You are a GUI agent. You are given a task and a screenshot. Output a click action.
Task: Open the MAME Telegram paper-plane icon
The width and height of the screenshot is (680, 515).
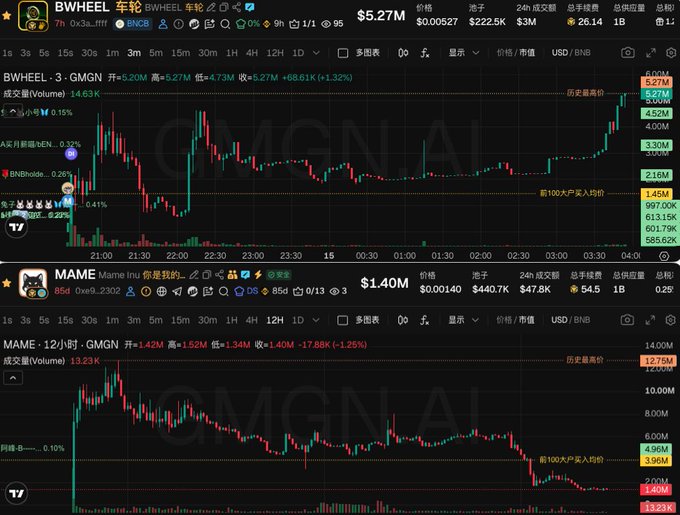[x=177, y=291]
